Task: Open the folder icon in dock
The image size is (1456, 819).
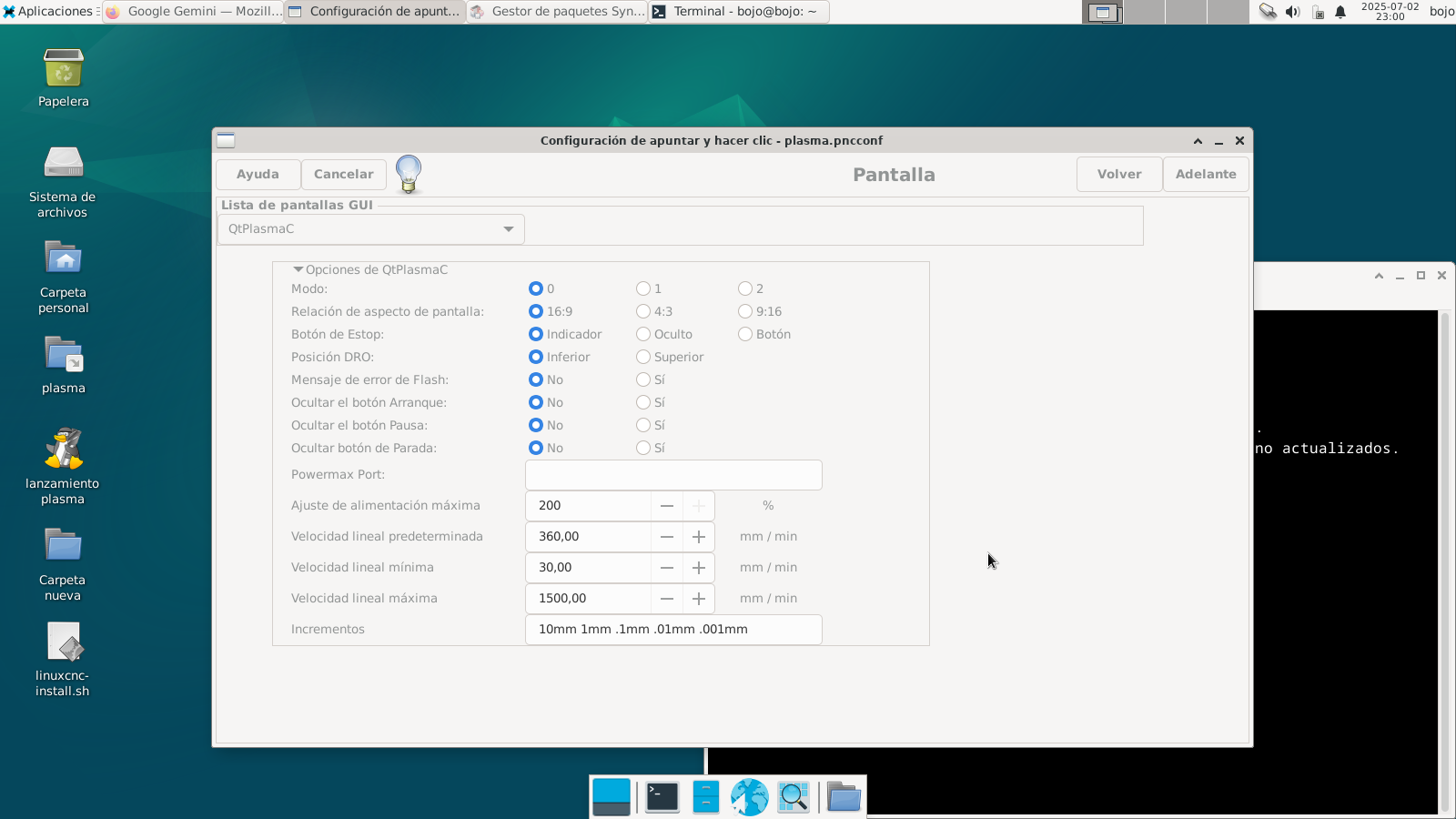Action: coord(844,797)
